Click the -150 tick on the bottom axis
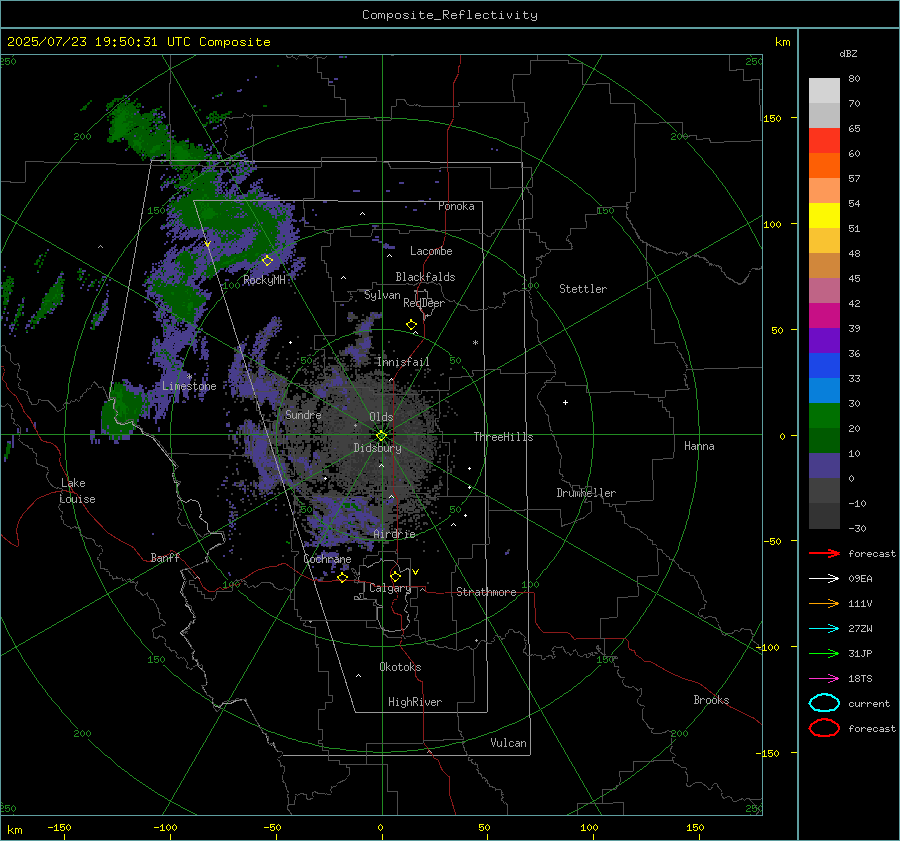 click(59, 827)
